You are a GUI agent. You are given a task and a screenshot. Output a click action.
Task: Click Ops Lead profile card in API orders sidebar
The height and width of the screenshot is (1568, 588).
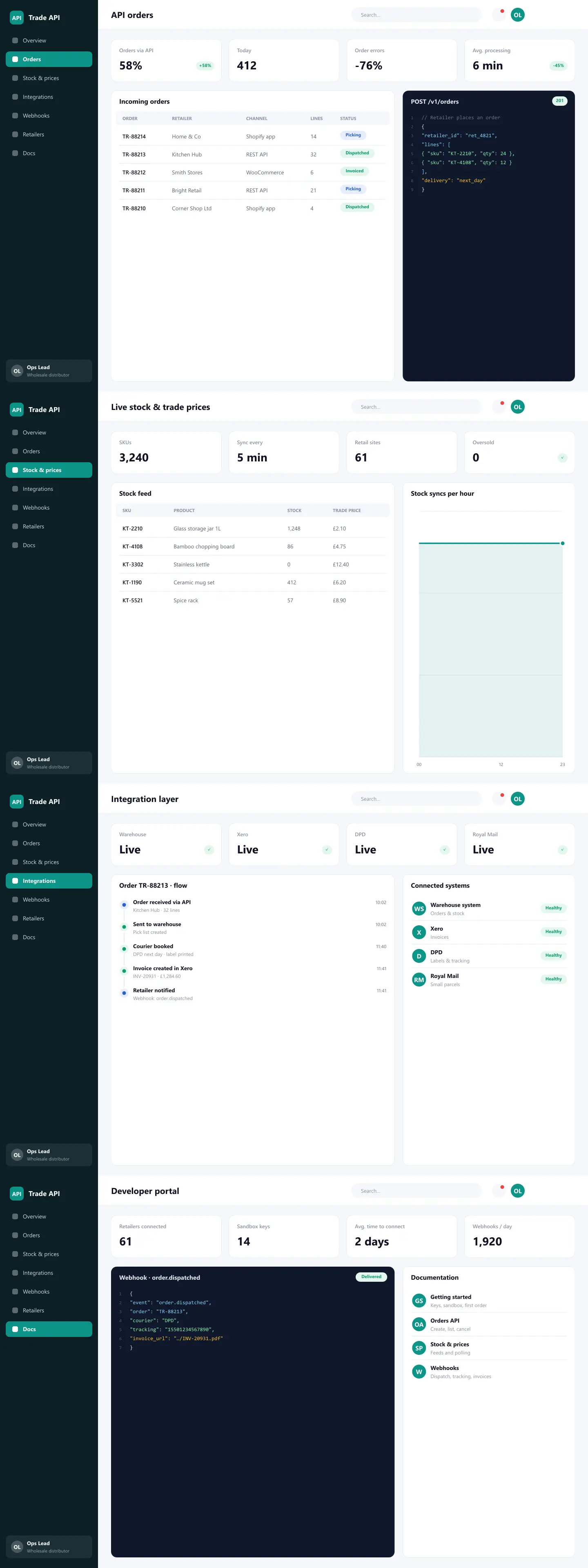49,371
